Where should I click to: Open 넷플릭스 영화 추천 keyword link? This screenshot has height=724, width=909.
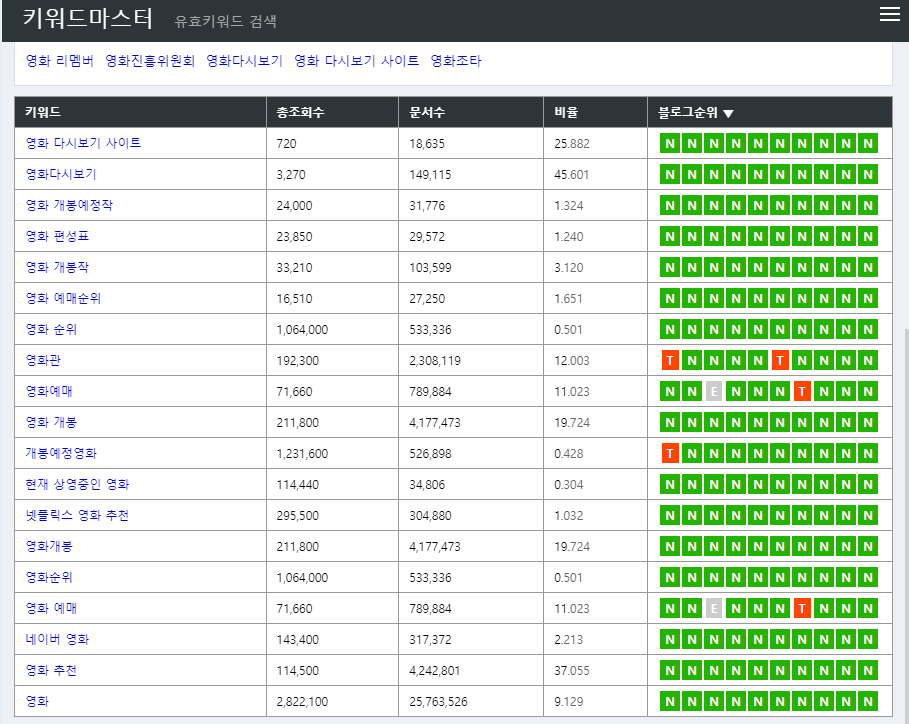(77, 515)
